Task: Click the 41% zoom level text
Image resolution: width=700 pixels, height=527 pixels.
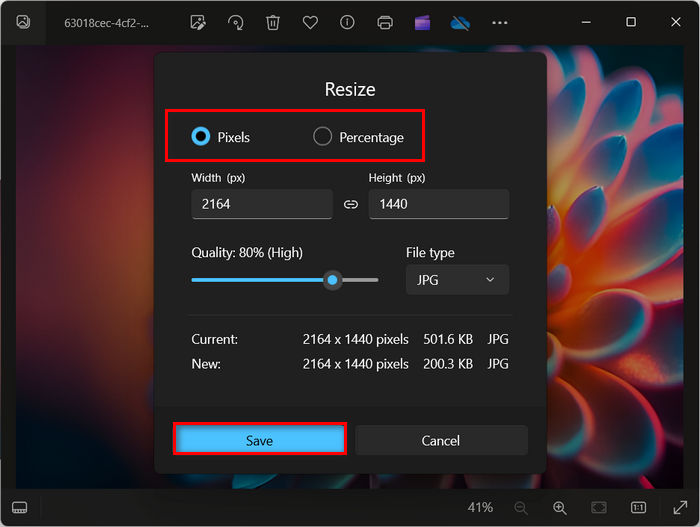Action: [480, 507]
